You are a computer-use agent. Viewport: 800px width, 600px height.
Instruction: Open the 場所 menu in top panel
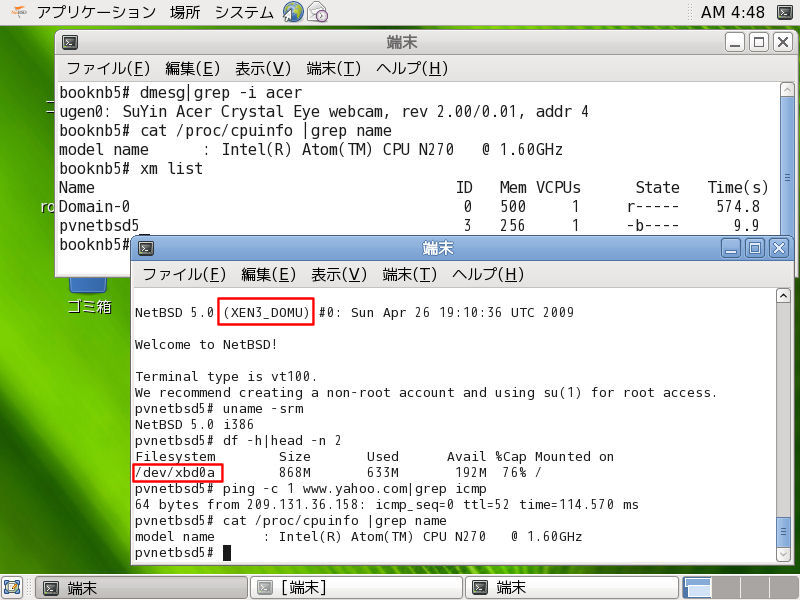[185, 12]
